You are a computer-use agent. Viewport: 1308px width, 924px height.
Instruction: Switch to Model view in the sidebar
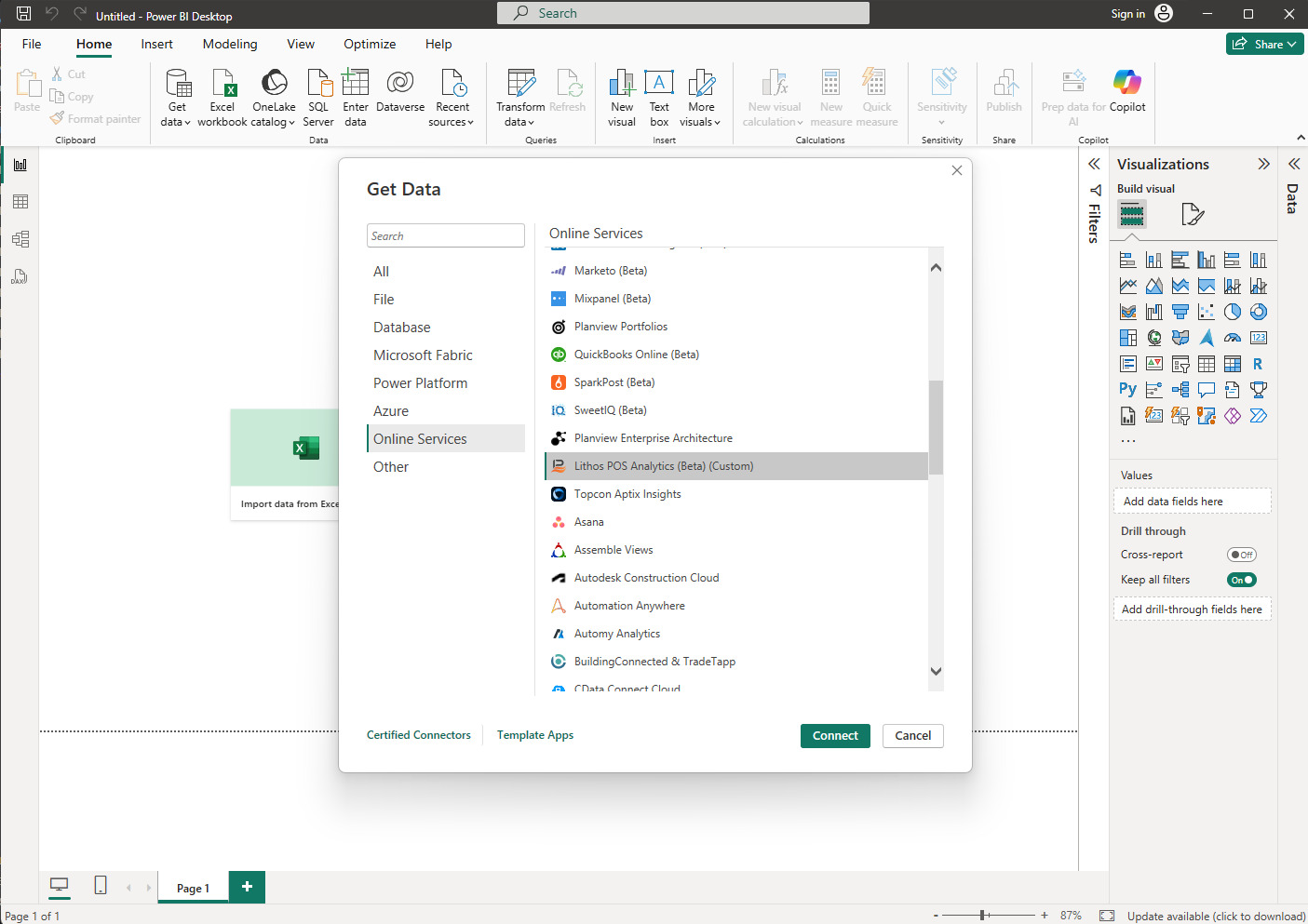pos(20,239)
